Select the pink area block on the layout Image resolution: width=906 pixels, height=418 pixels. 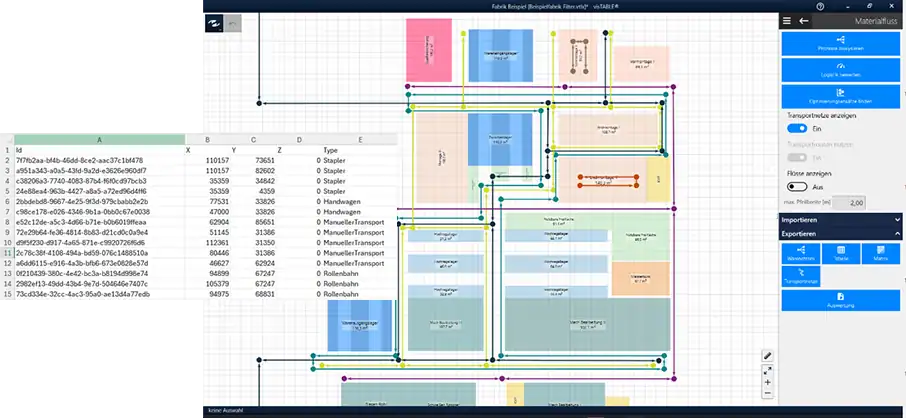pos(429,50)
